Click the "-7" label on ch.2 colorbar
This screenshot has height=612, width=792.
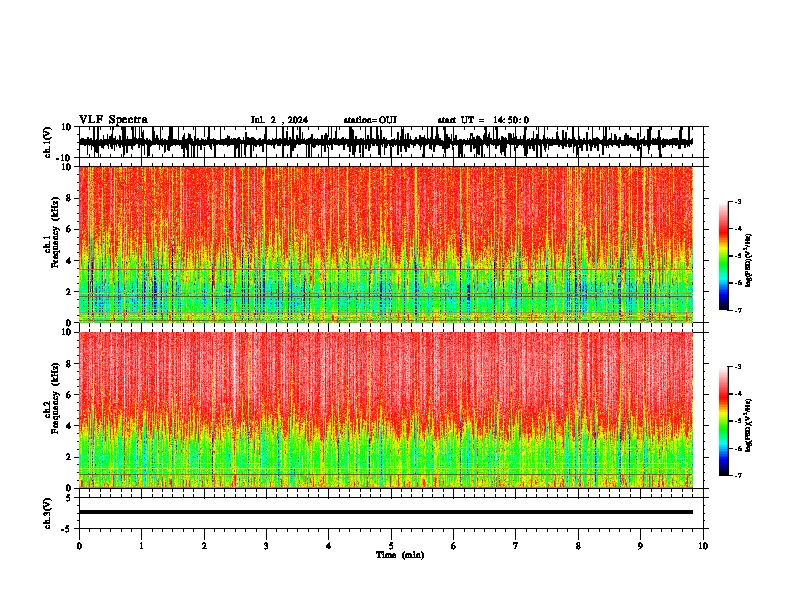click(737, 475)
